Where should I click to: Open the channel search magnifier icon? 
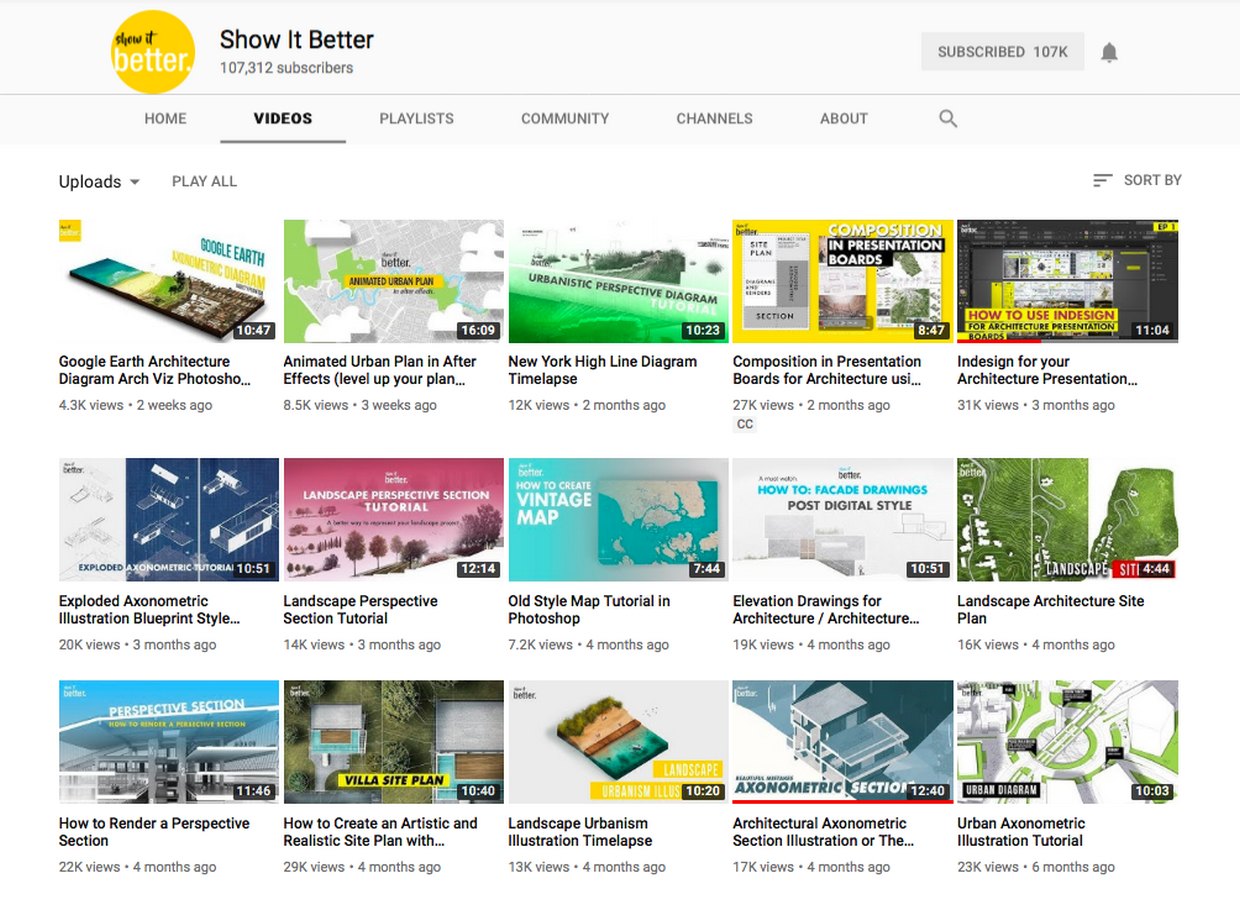tap(948, 118)
